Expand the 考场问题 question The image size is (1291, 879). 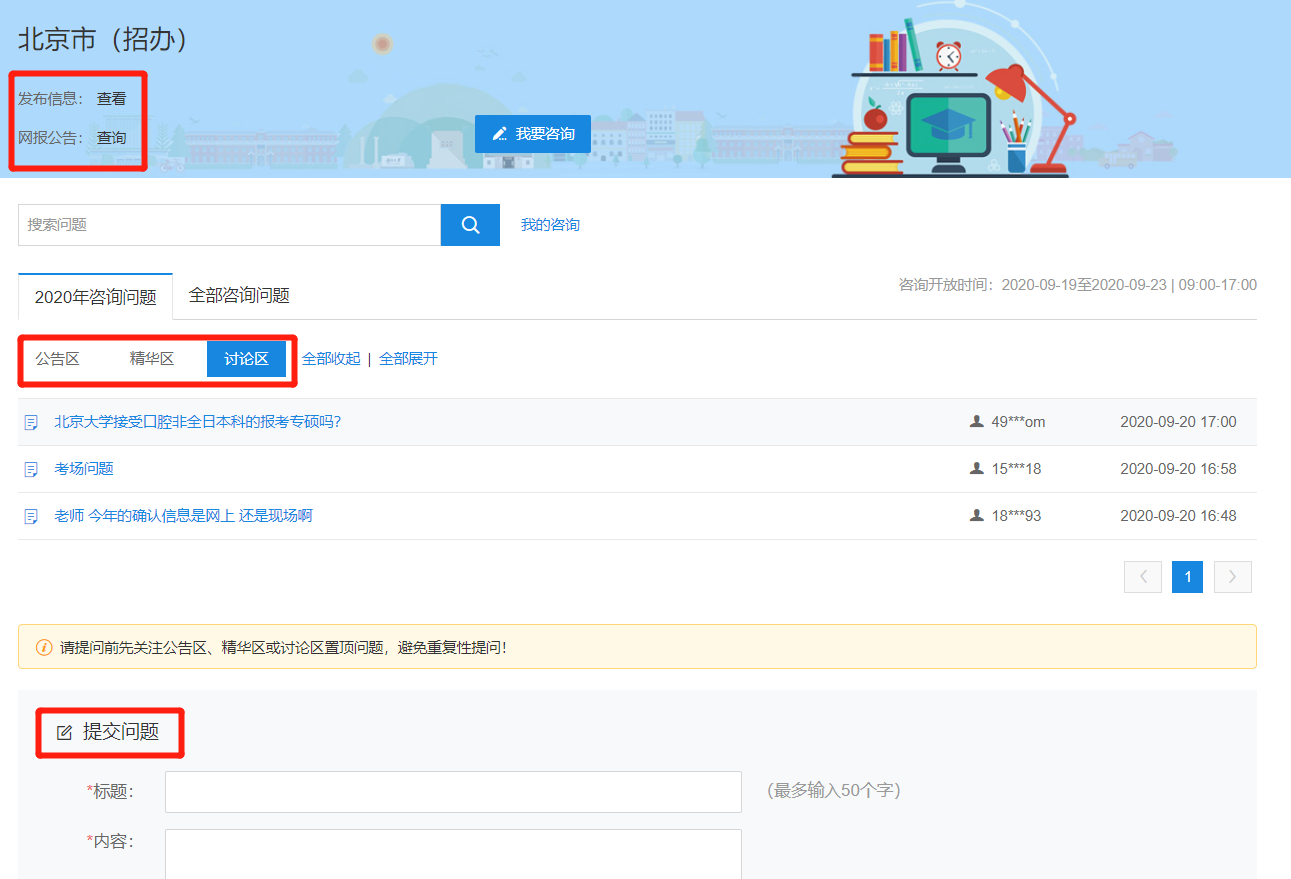[x=84, y=469]
